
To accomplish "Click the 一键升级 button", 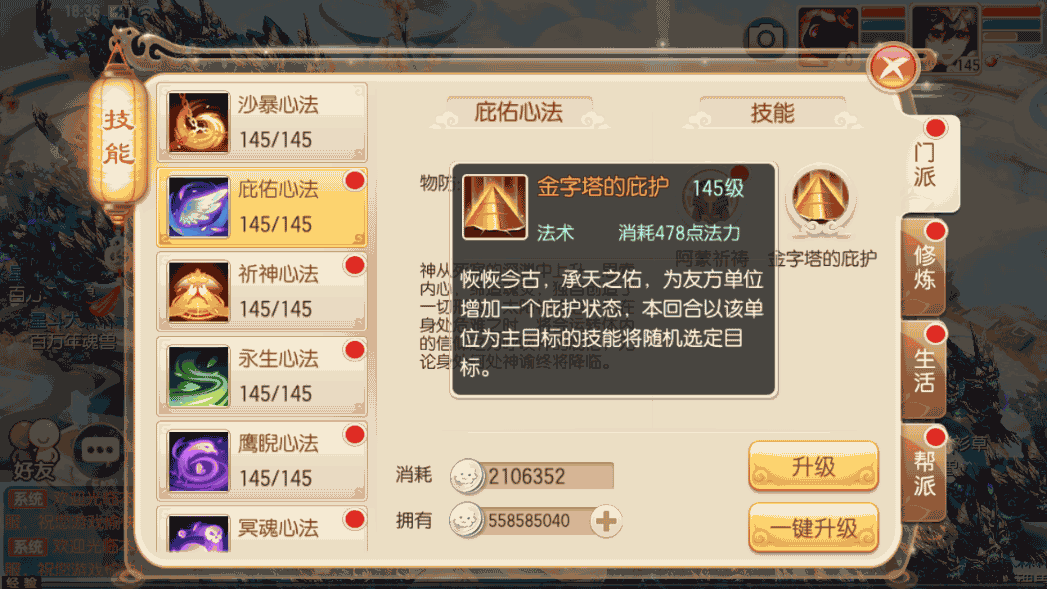I will point(813,528).
